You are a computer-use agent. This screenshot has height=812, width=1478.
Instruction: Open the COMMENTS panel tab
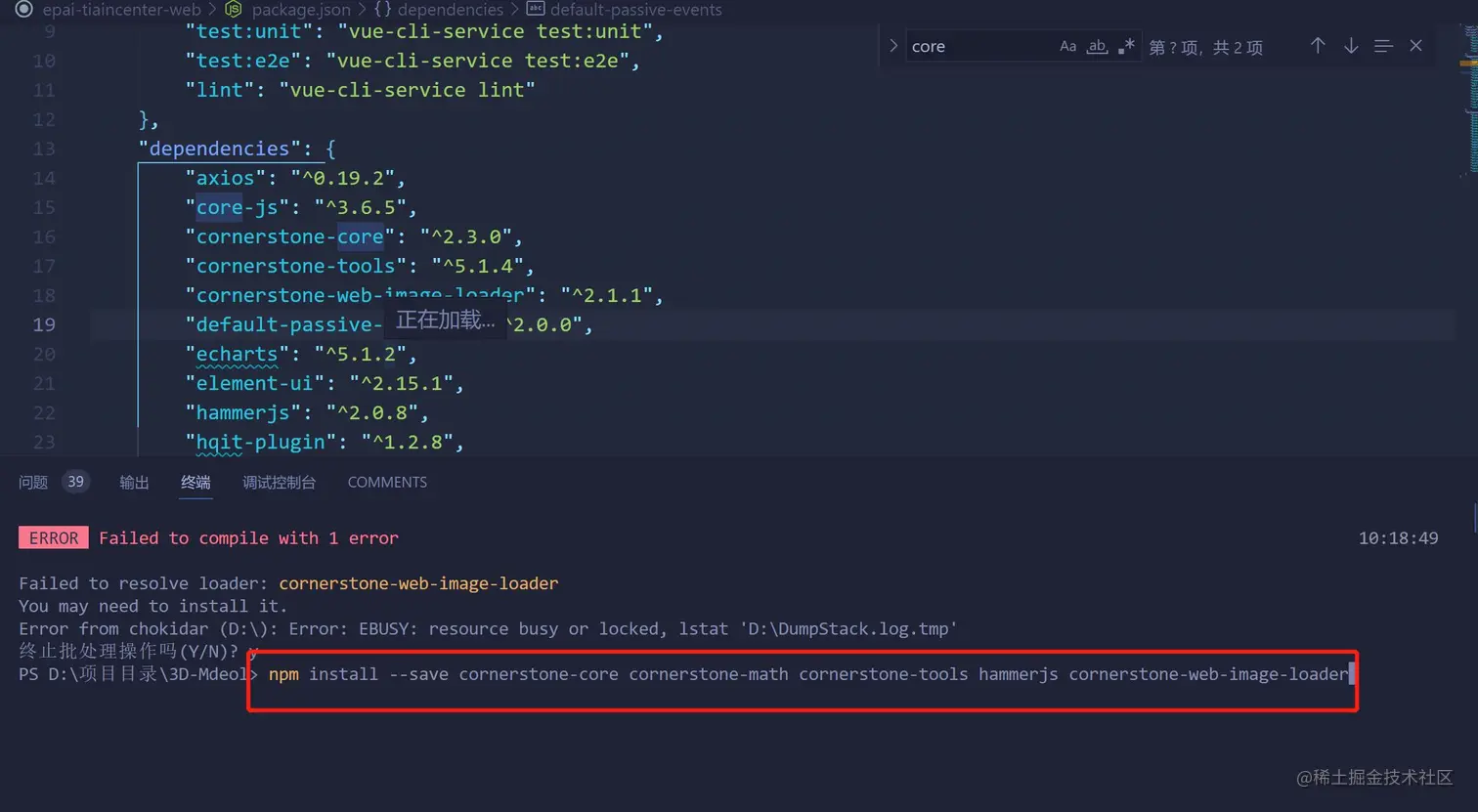click(386, 482)
